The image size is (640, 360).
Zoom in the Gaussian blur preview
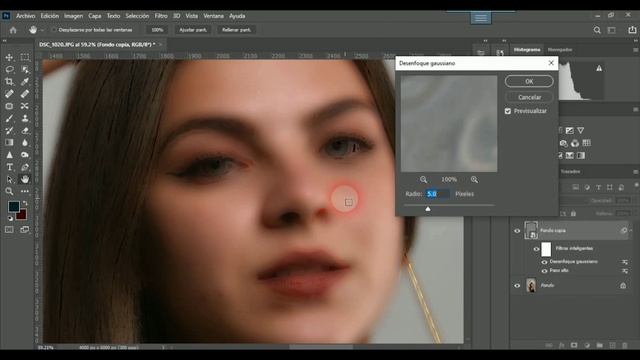point(474,180)
